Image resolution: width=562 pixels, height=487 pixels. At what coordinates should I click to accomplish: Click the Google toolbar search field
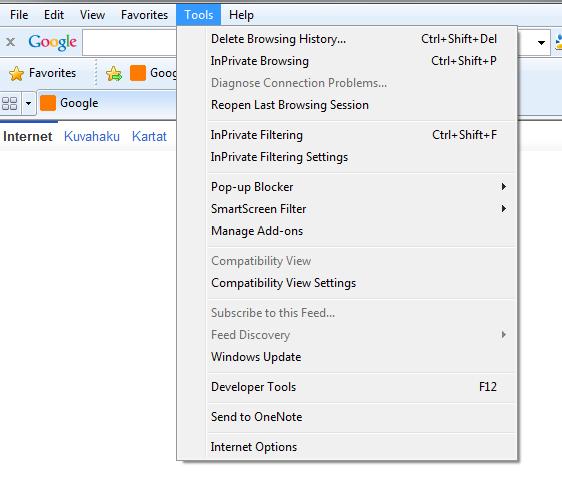pos(130,43)
